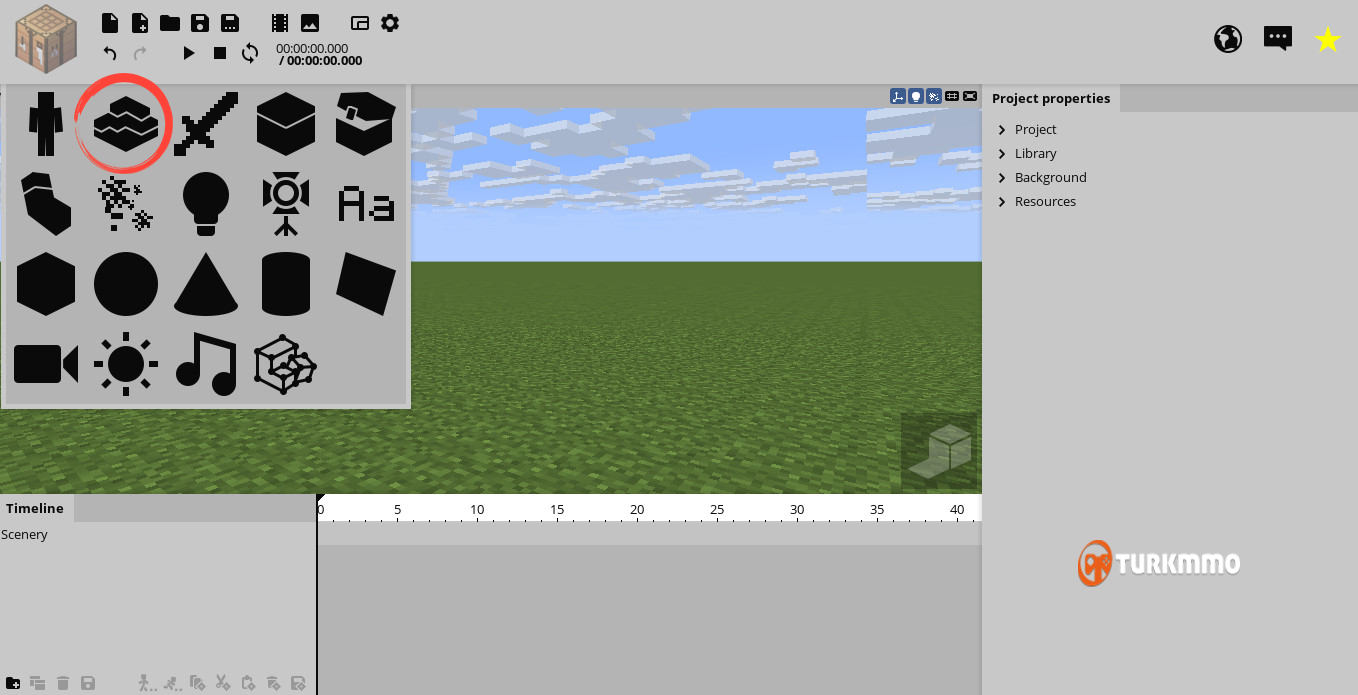
Task: Select Scenery row in timeline
Action: point(158,535)
